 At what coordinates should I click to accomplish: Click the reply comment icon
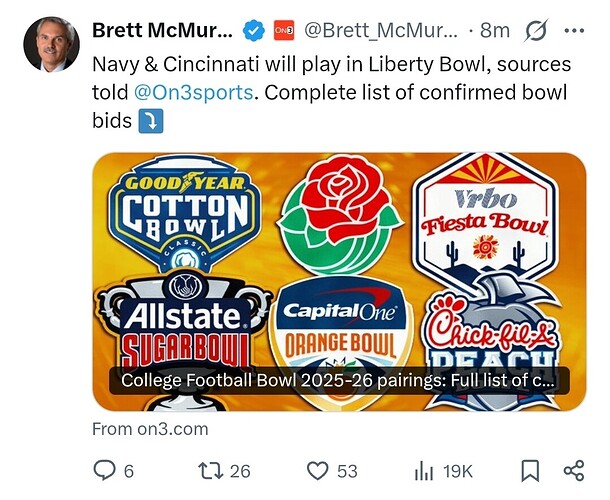[105, 470]
